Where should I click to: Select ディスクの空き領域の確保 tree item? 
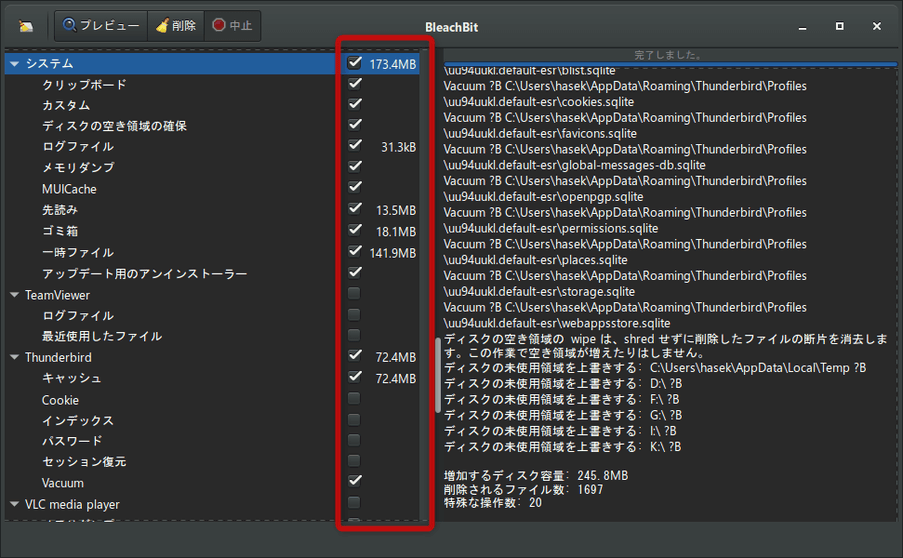coord(114,126)
